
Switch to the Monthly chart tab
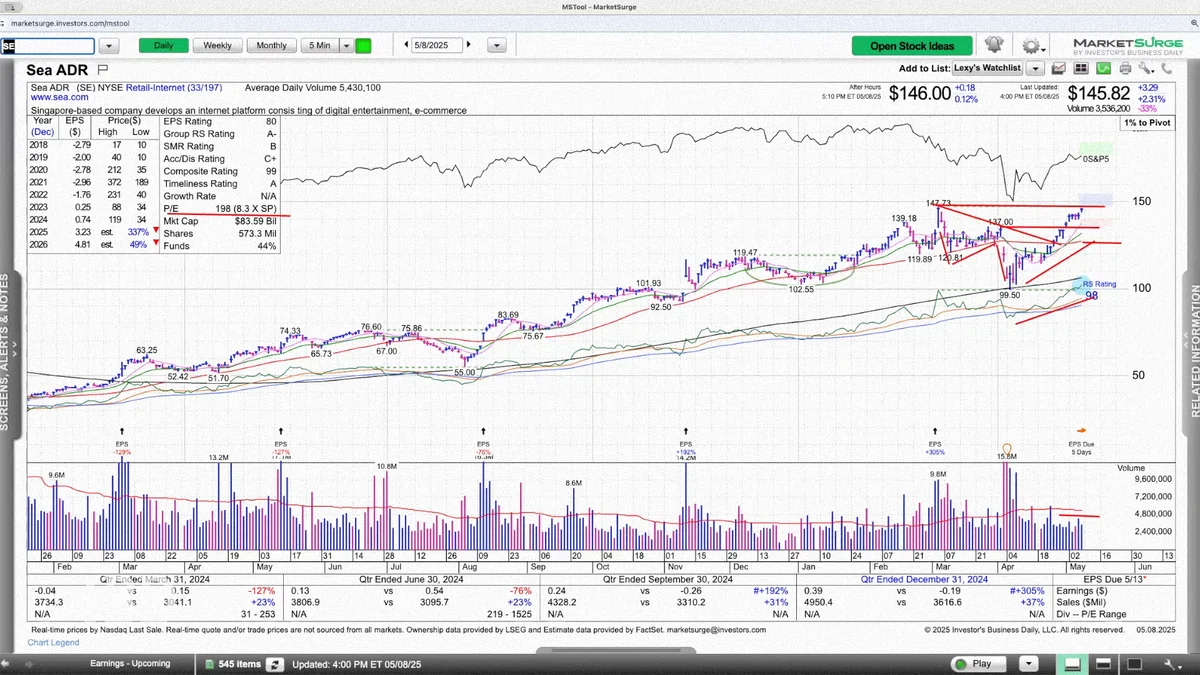(x=271, y=45)
